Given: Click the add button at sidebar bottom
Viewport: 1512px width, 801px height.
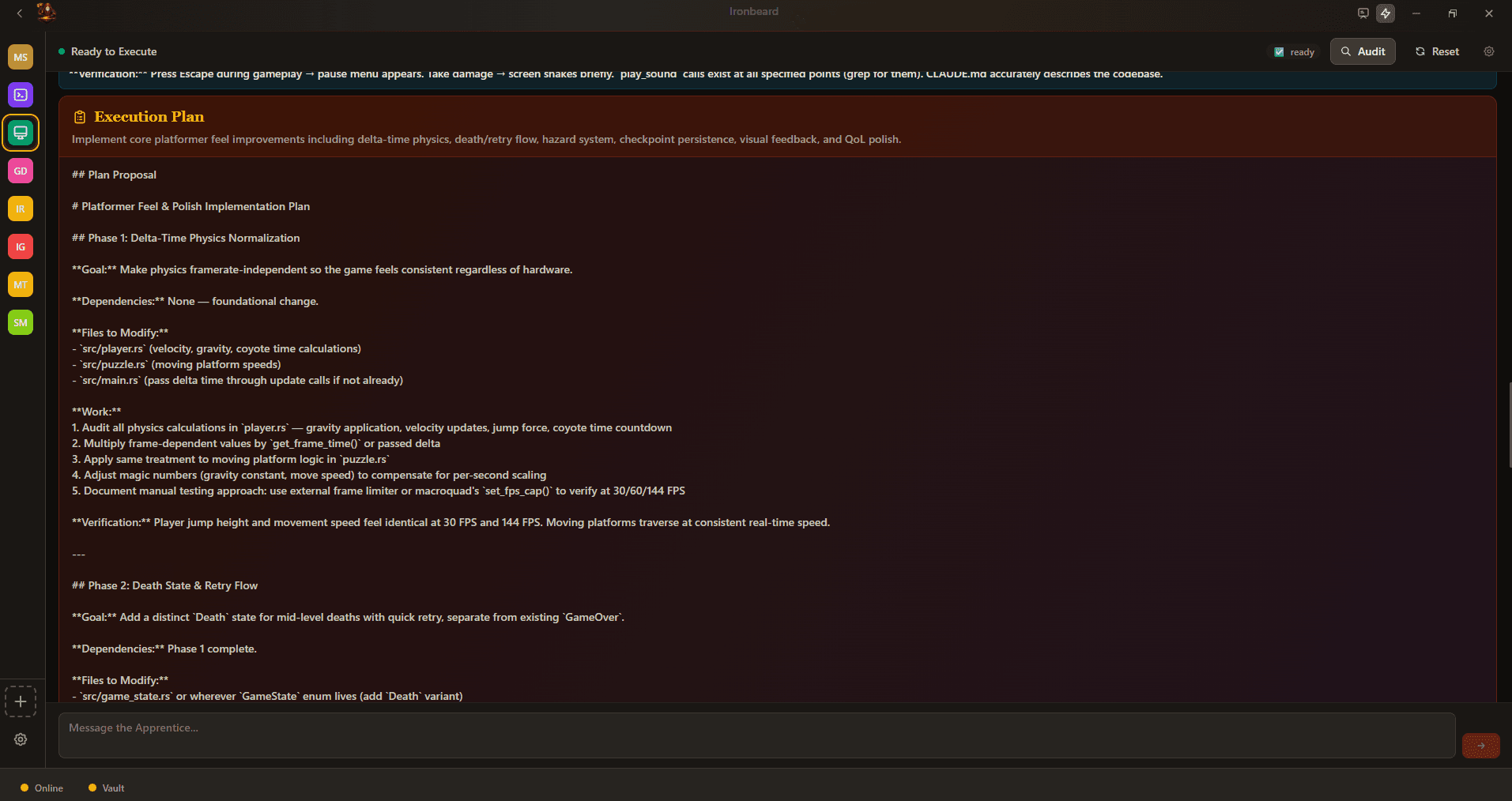Looking at the screenshot, I should tap(21, 701).
